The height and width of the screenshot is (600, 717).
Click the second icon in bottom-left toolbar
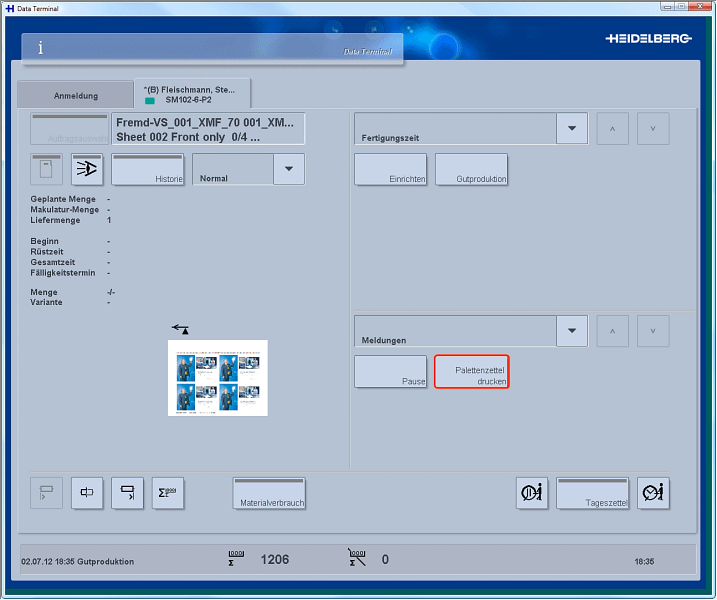87,493
